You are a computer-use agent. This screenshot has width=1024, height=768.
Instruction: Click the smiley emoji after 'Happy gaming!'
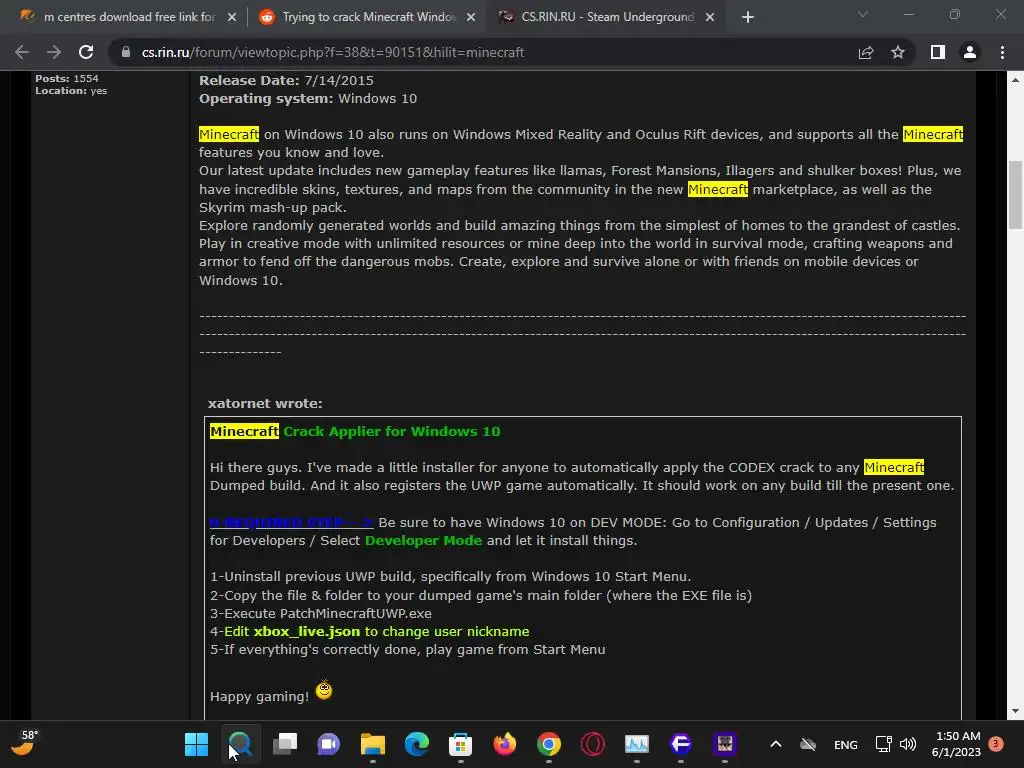pyautogui.click(x=324, y=690)
